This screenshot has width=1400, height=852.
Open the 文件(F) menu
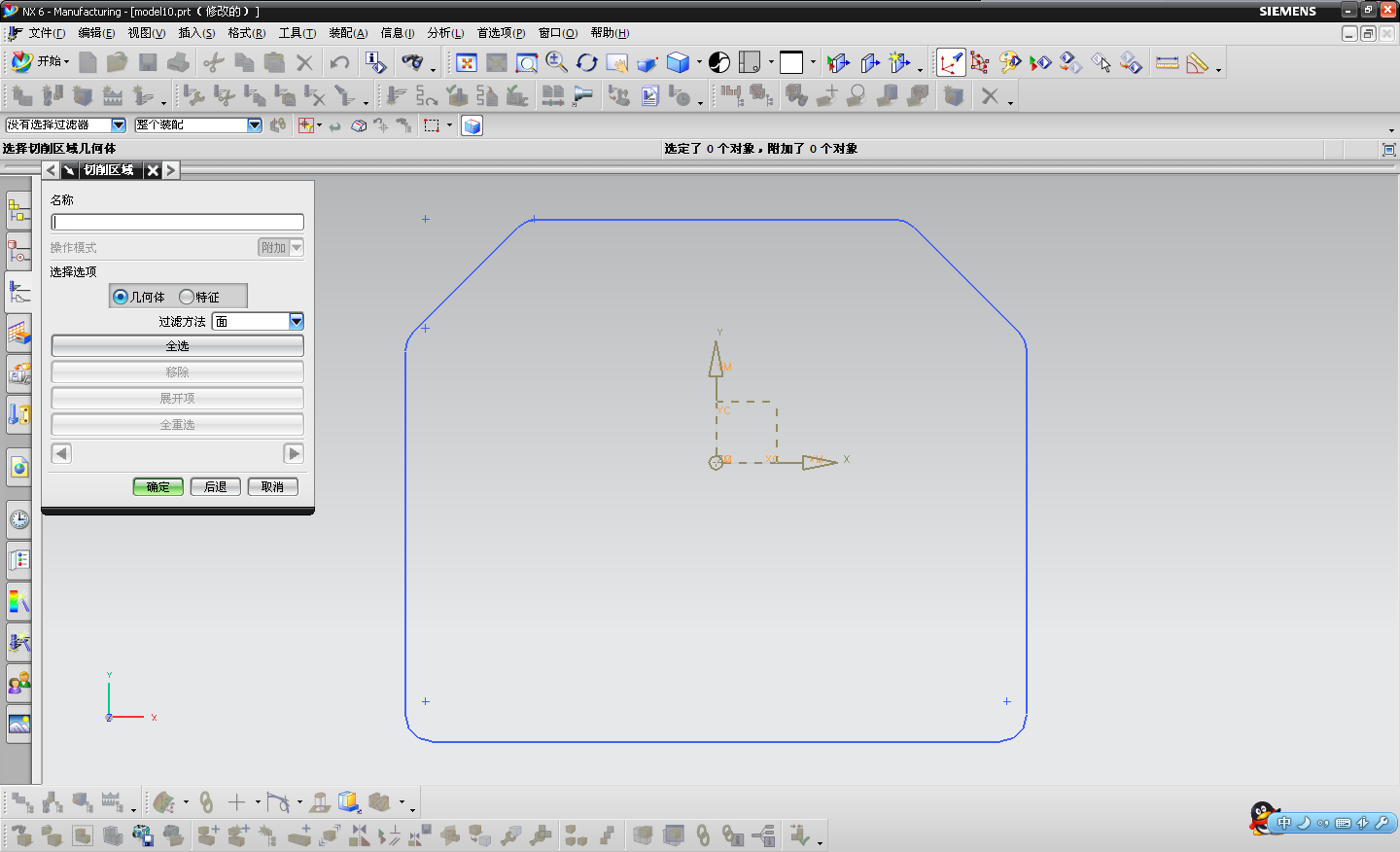47,33
